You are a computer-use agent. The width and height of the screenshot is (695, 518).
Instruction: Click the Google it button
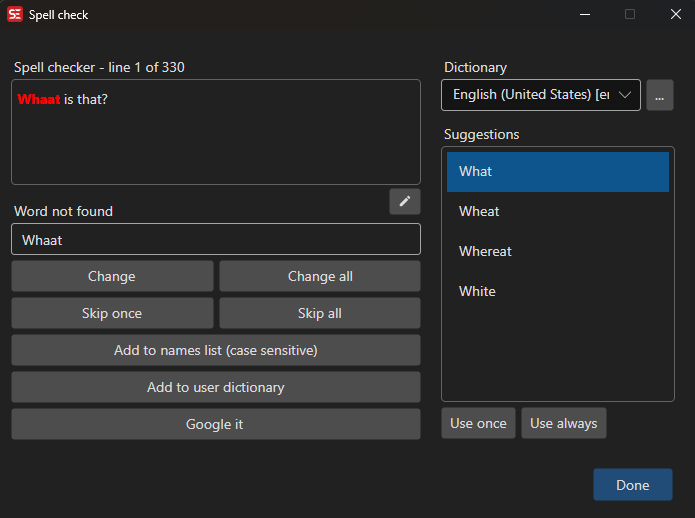coord(216,424)
